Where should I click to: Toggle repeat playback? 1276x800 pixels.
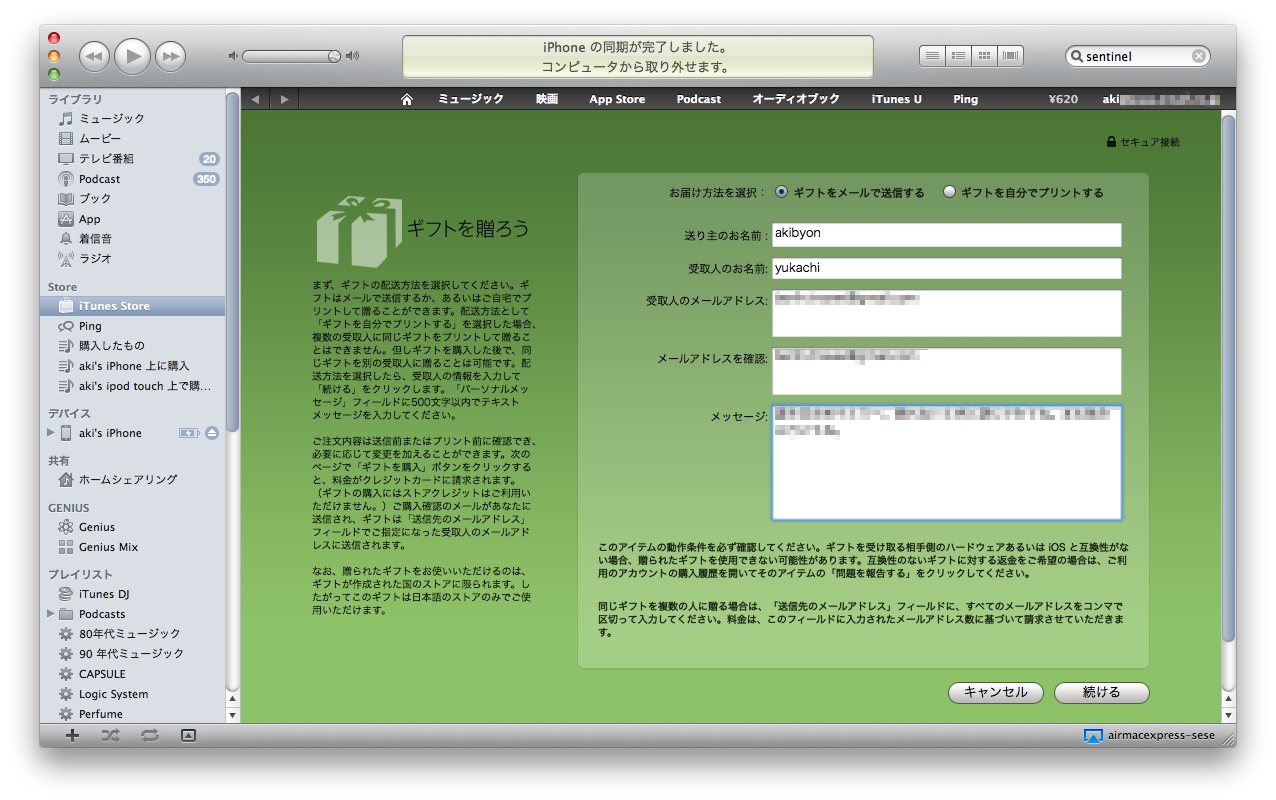149,735
